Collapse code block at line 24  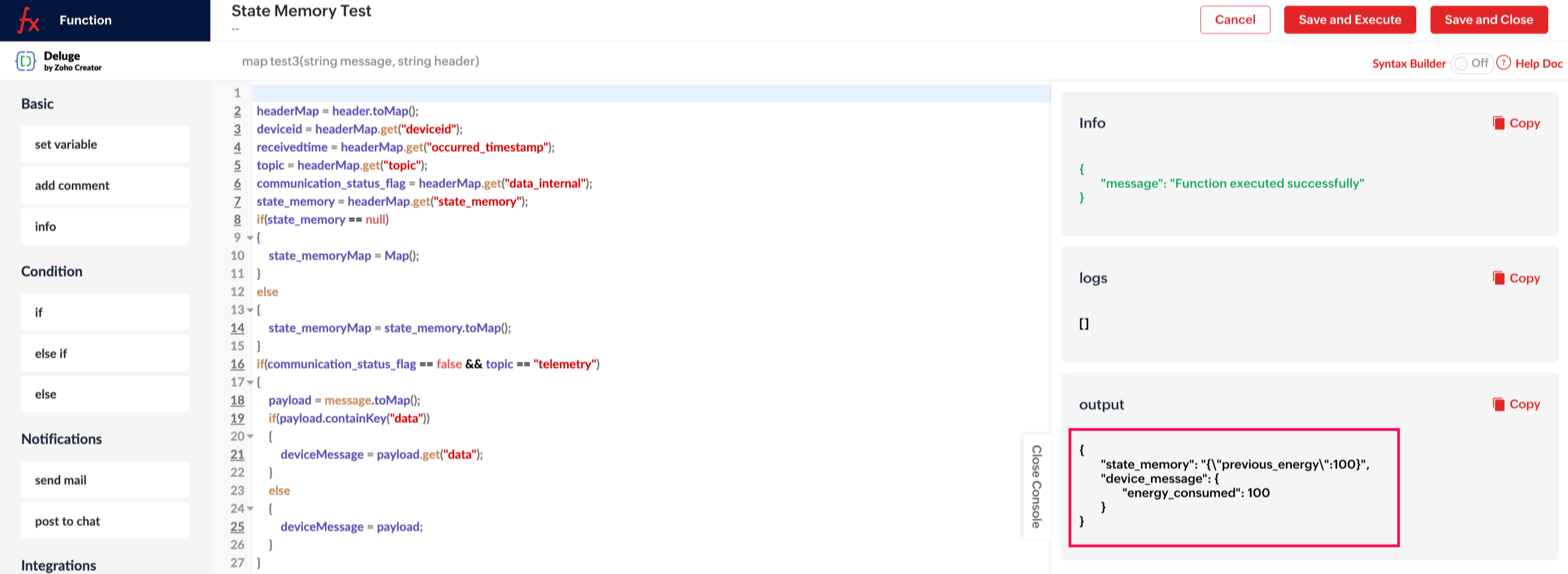click(250, 509)
